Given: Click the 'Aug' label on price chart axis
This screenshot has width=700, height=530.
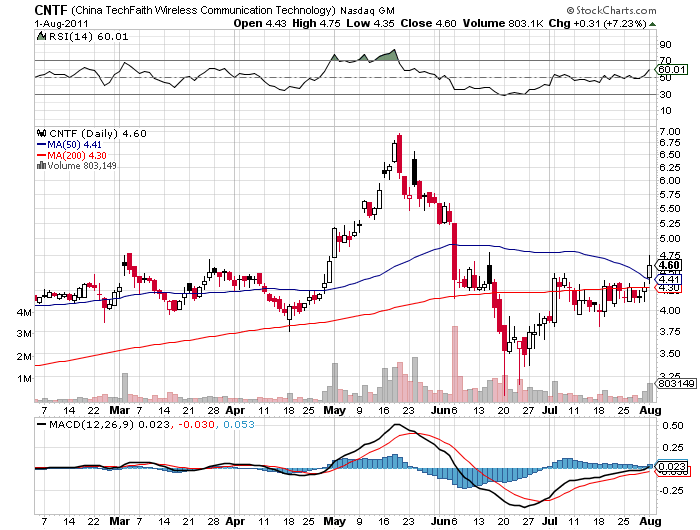Looking at the screenshot, I should (650, 410).
